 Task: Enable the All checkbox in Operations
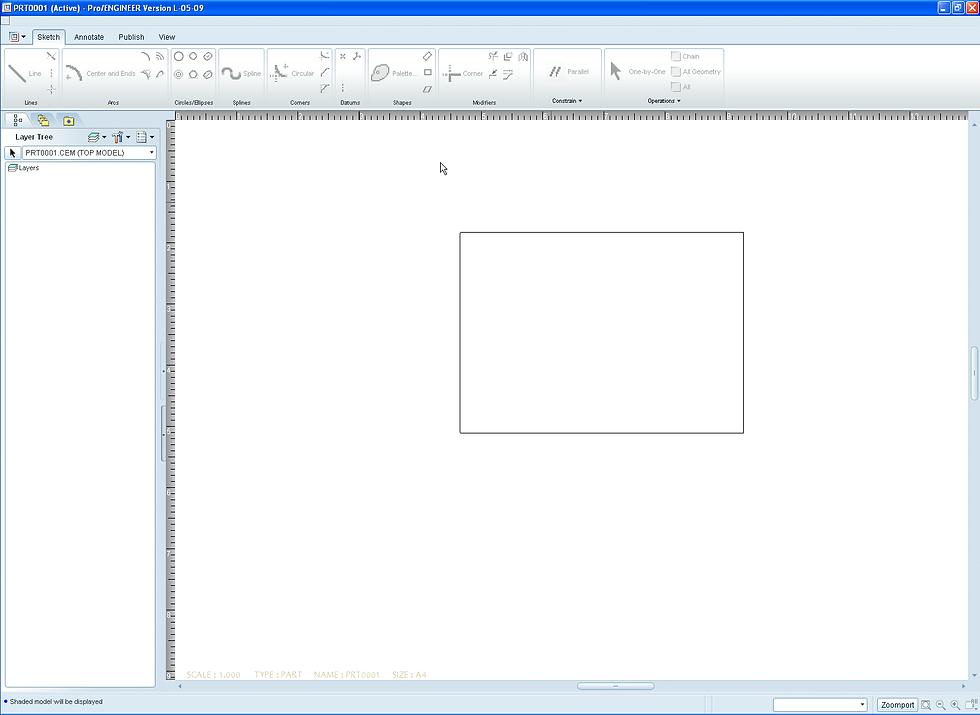676,87
